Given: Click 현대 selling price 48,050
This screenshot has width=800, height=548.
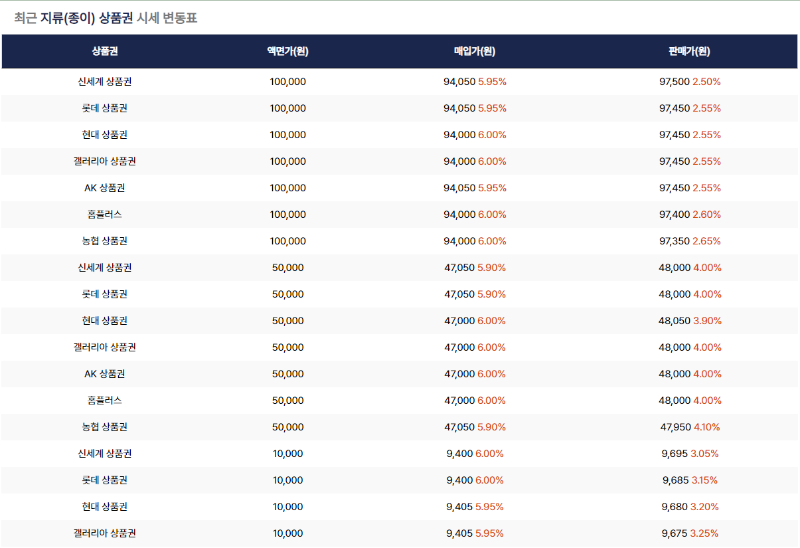Looking at the screenshot, I should (x=674, y=320).
